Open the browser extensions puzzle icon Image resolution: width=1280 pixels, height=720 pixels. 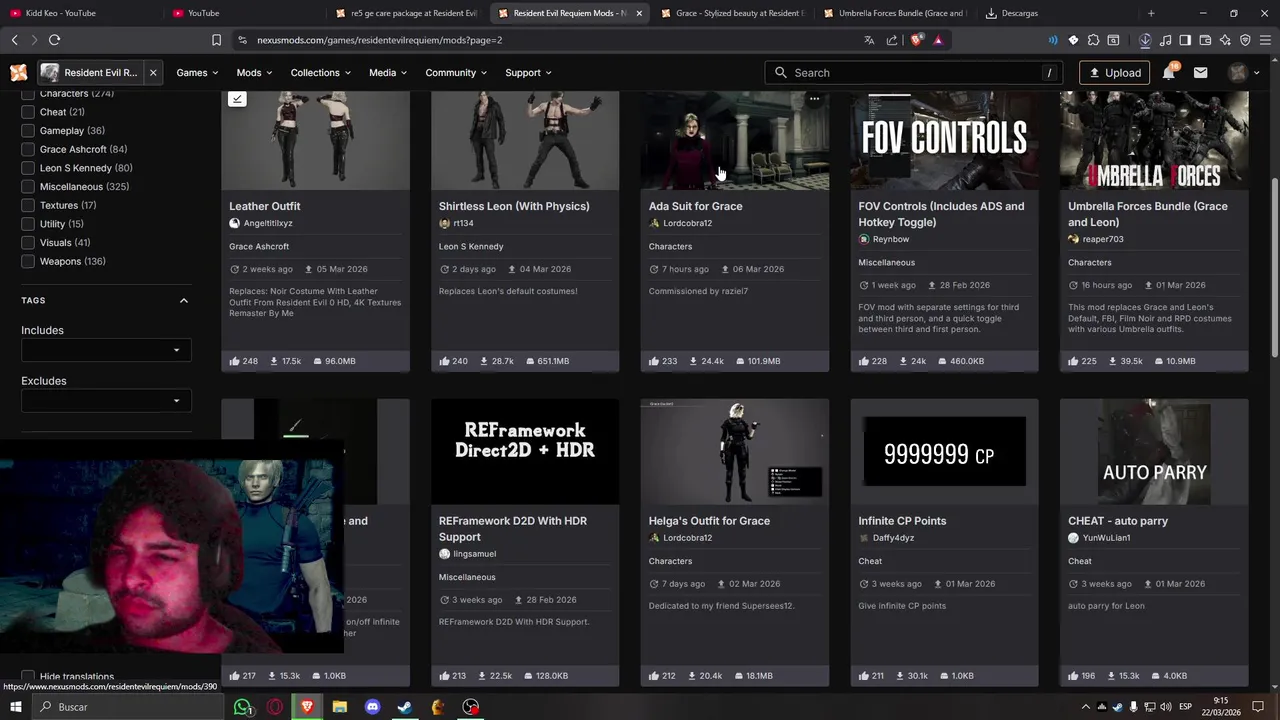pyautogui.click(x=1093, y=40)
